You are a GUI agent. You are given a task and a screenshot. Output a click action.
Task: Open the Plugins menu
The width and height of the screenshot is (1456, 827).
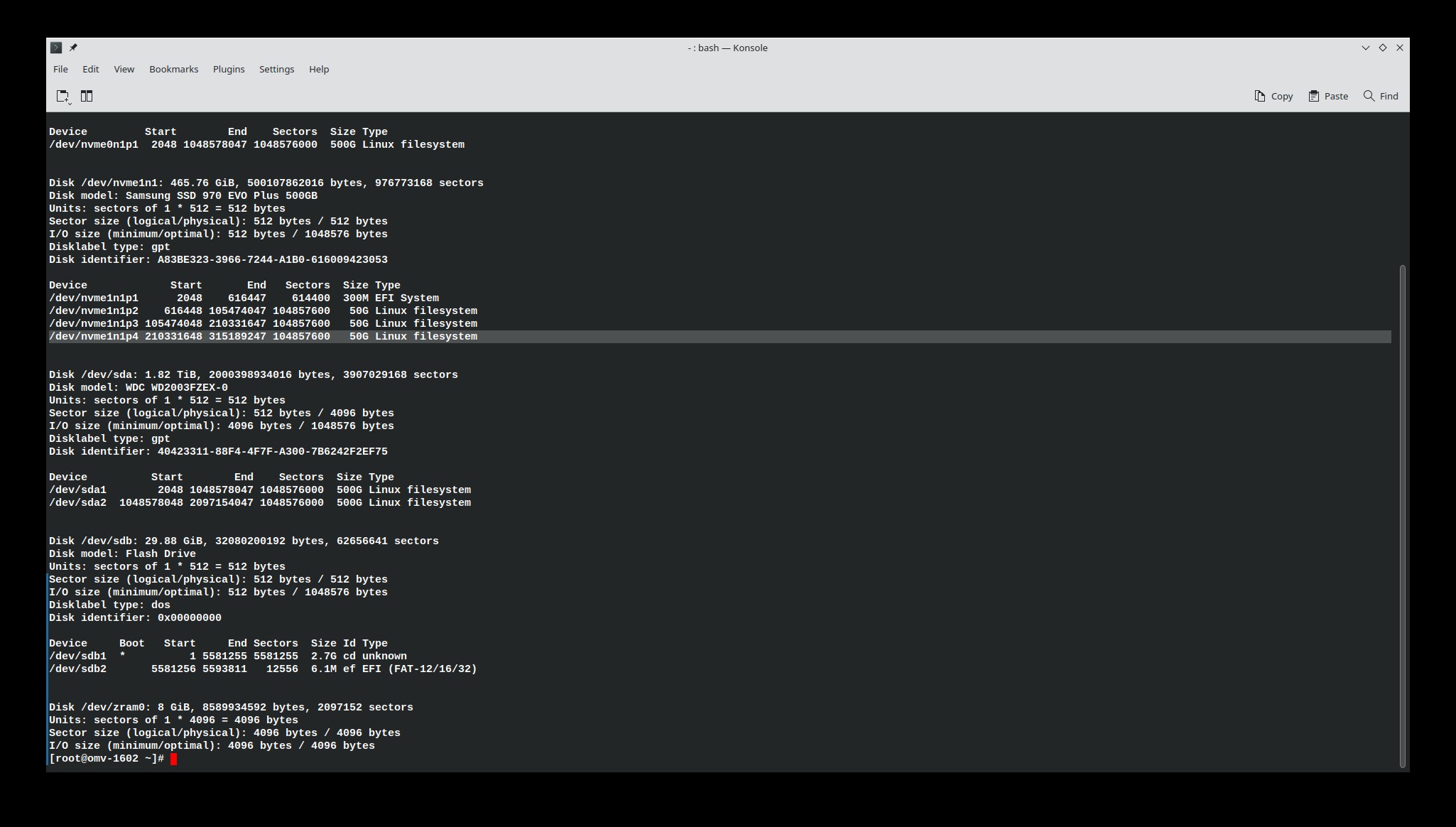click(x=229, y=69)
